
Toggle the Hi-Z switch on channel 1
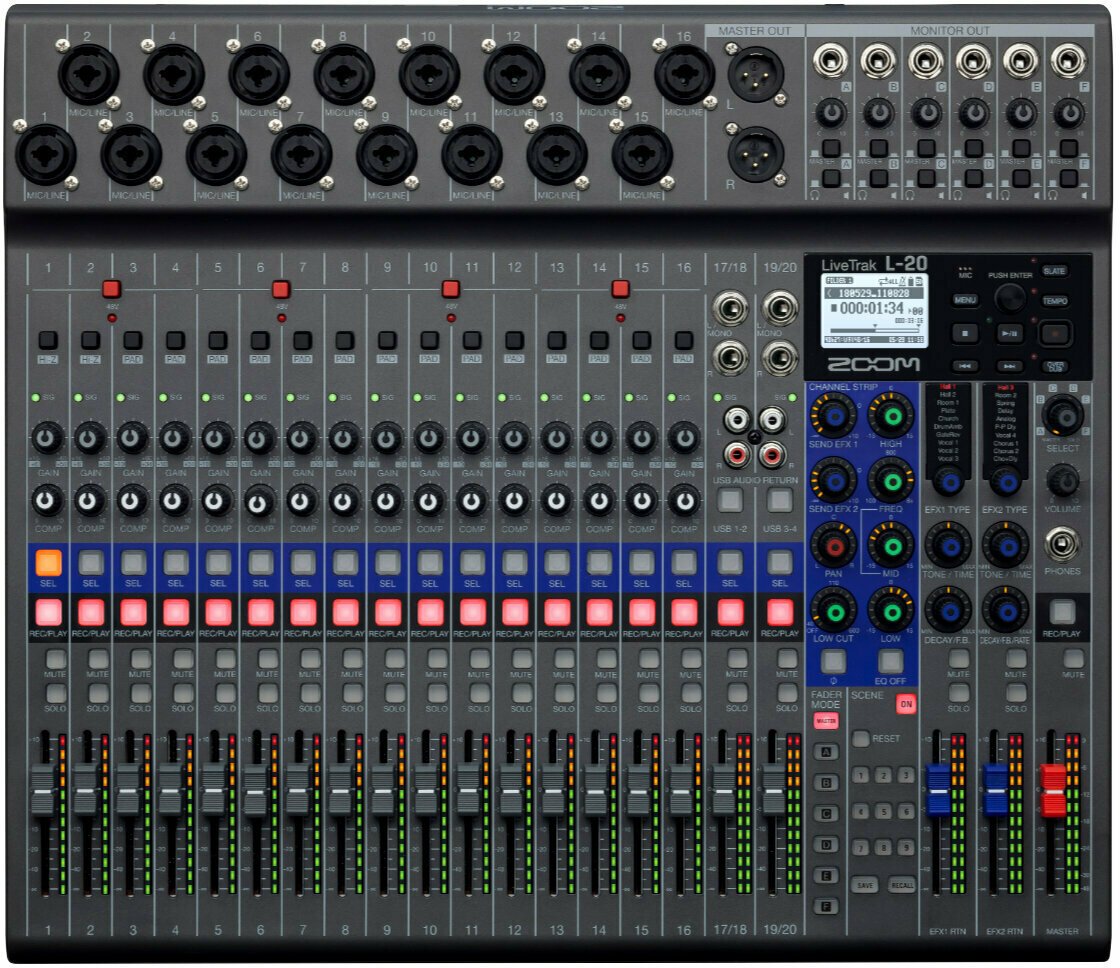pos(47,340)
